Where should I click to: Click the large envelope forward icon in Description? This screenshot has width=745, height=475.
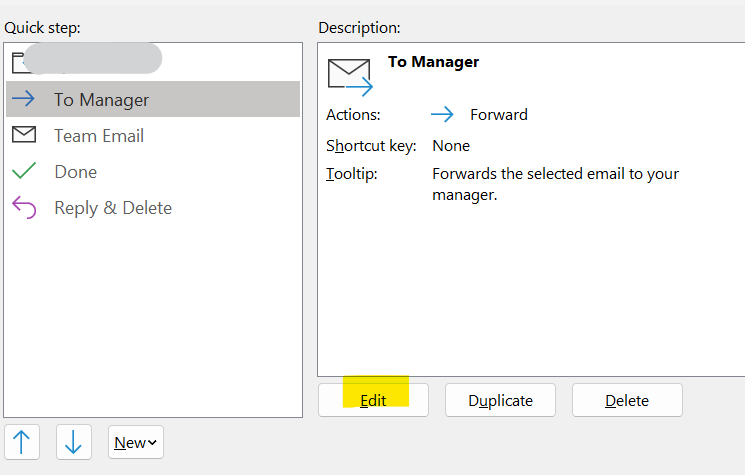349,76
